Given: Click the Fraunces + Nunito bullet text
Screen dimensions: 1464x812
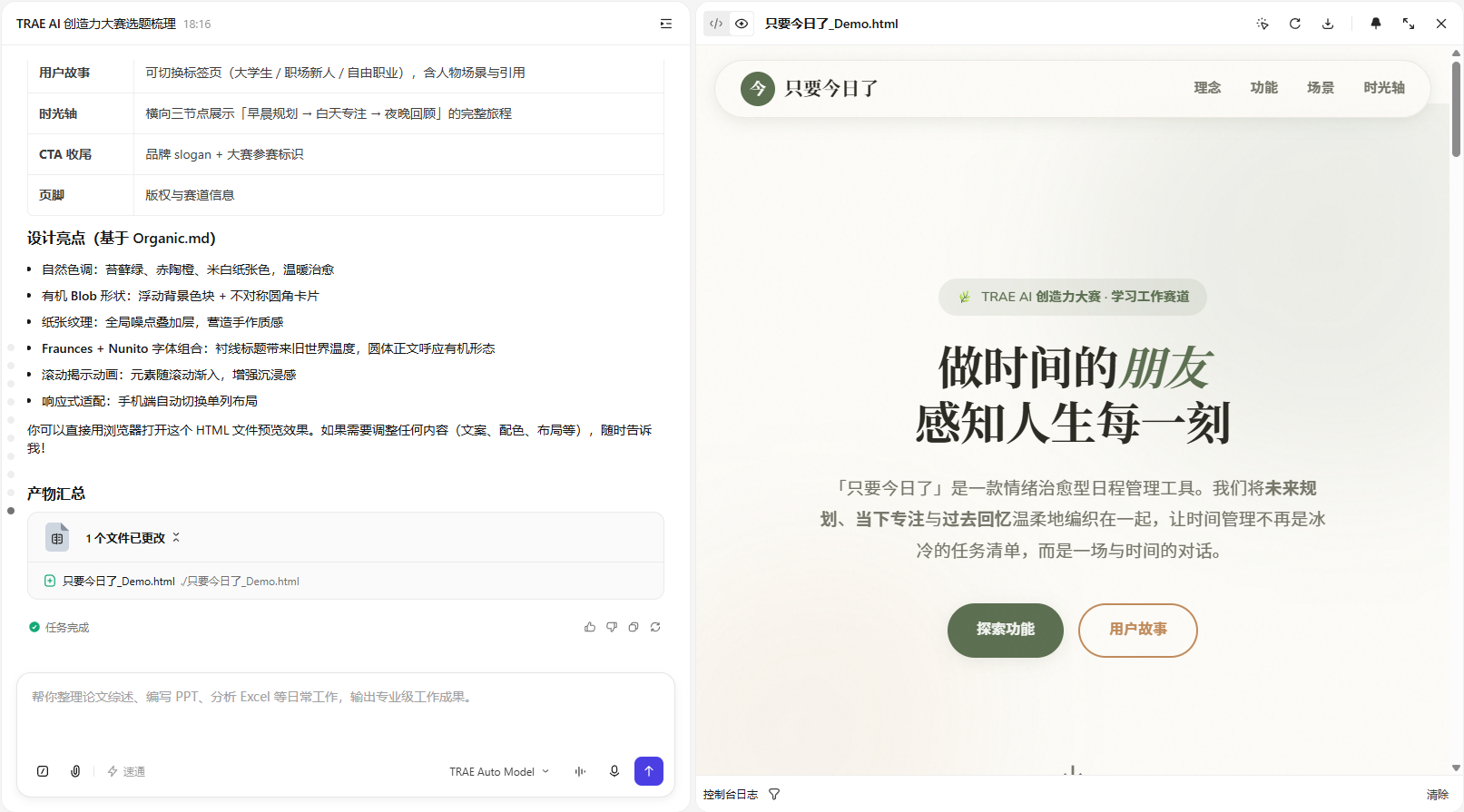Looking at the screenshot, I should point(269,348).
